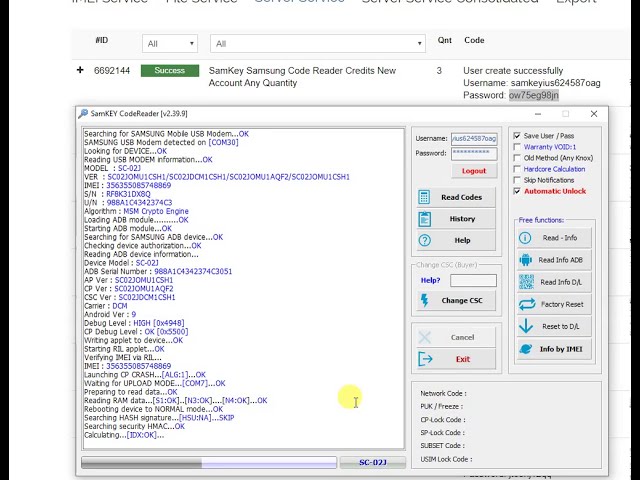Click the clipboard icon on History
This screenshot has height=480, width=640.
click(424, 219)
